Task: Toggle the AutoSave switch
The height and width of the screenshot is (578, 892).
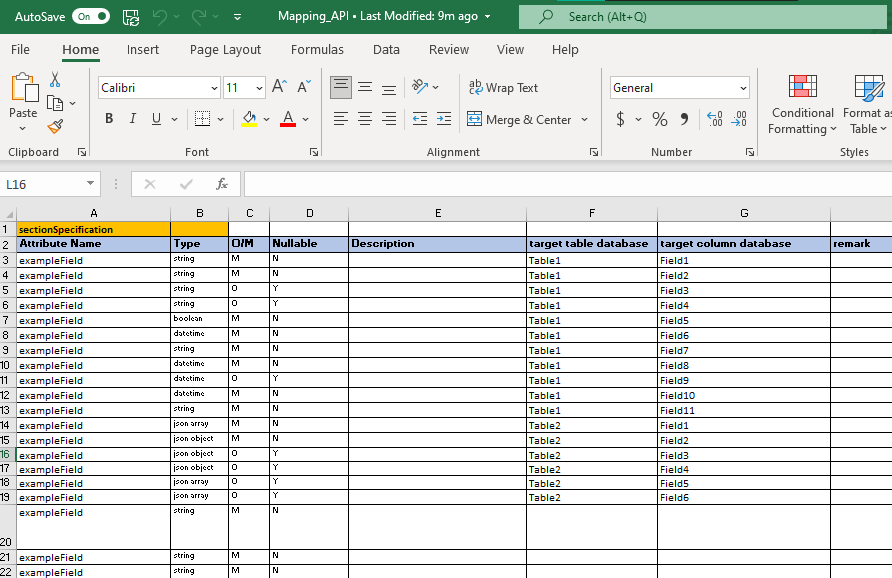Action: click(91, 17)
